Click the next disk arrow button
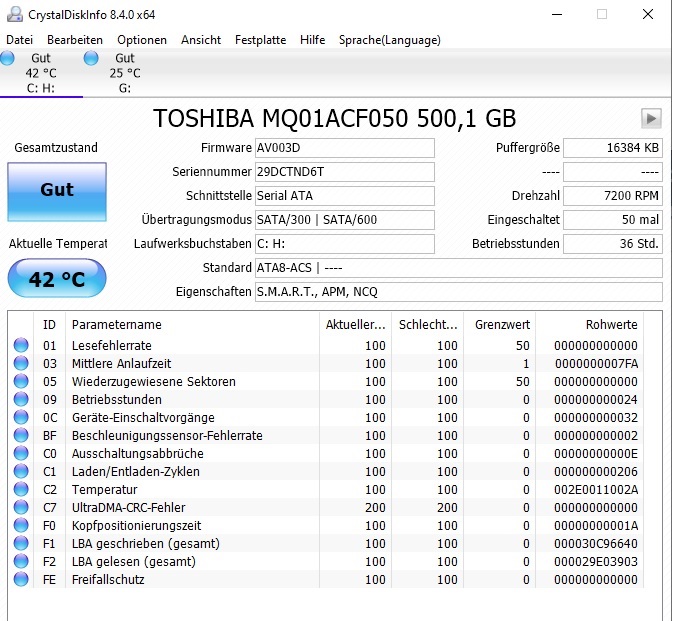This screenshot has height=621, width=678. 651,118
